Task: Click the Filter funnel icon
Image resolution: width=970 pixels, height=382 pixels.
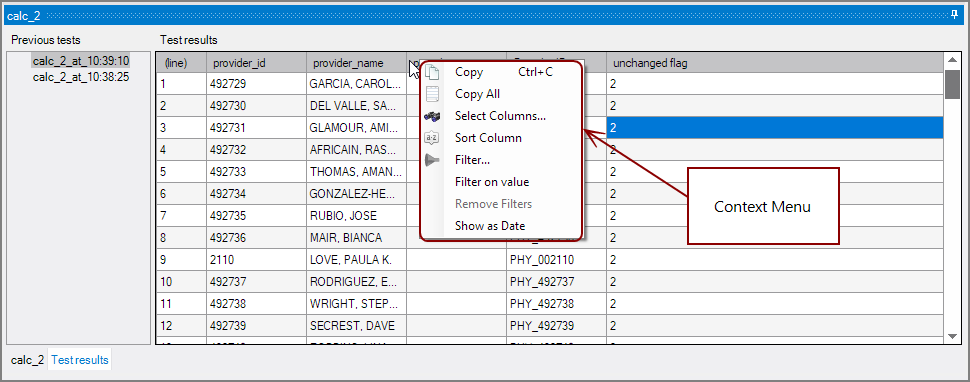Action: [432, 160]
